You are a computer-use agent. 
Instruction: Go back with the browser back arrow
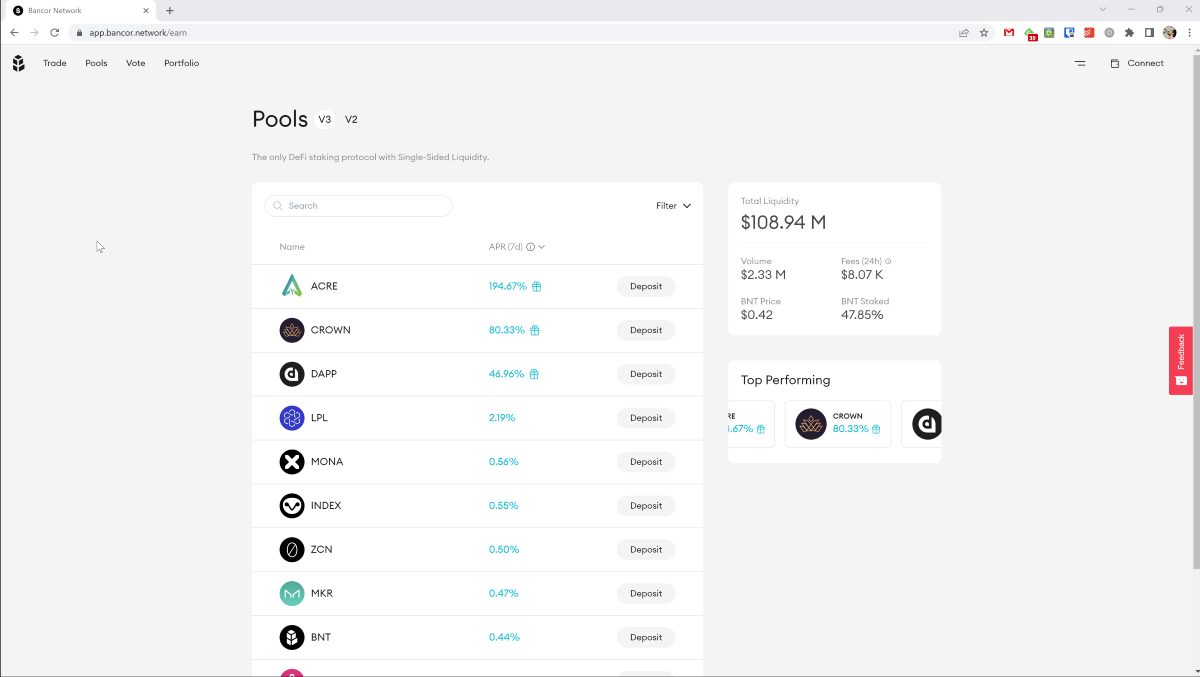14,33
